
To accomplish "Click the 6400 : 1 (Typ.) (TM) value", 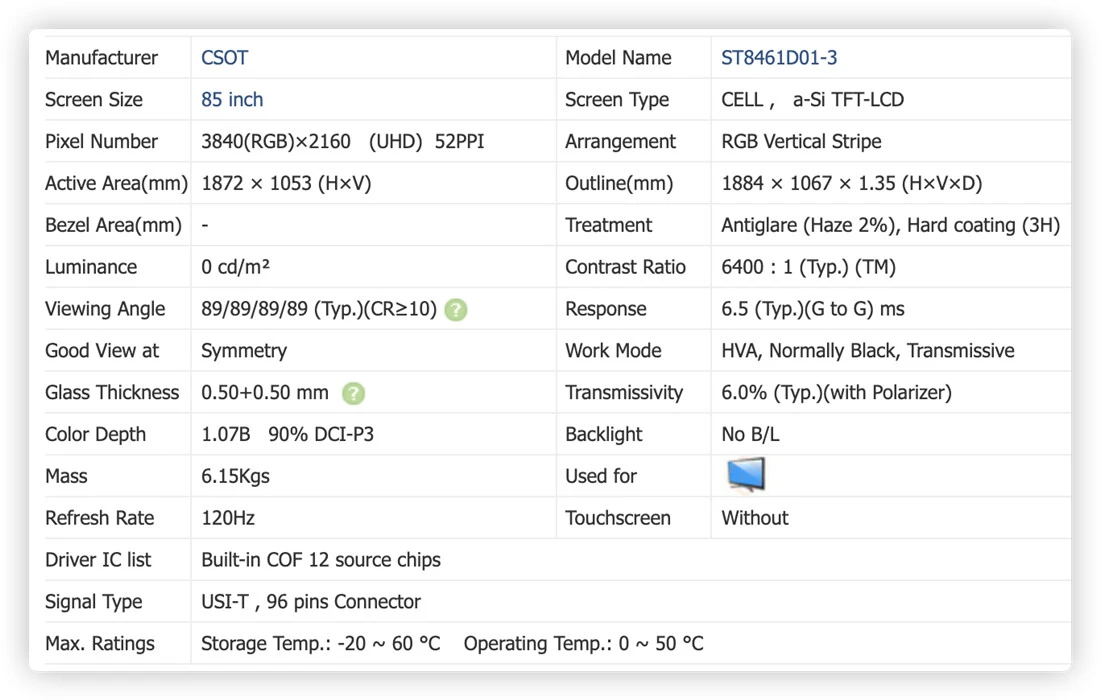I will [808, 267].
